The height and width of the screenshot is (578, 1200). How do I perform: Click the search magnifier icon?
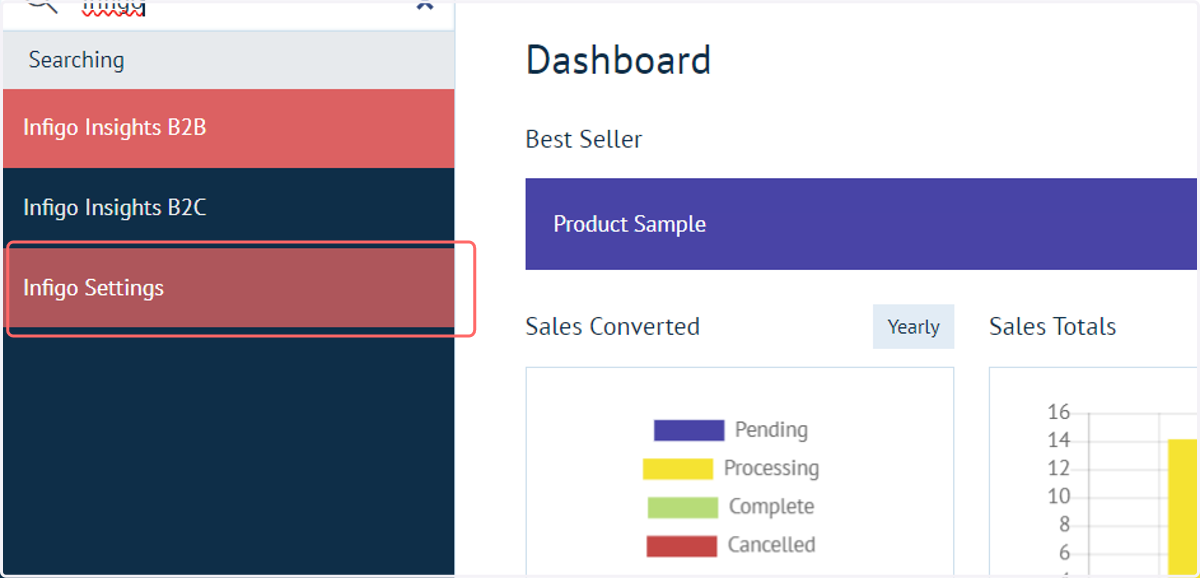[42, 5]
